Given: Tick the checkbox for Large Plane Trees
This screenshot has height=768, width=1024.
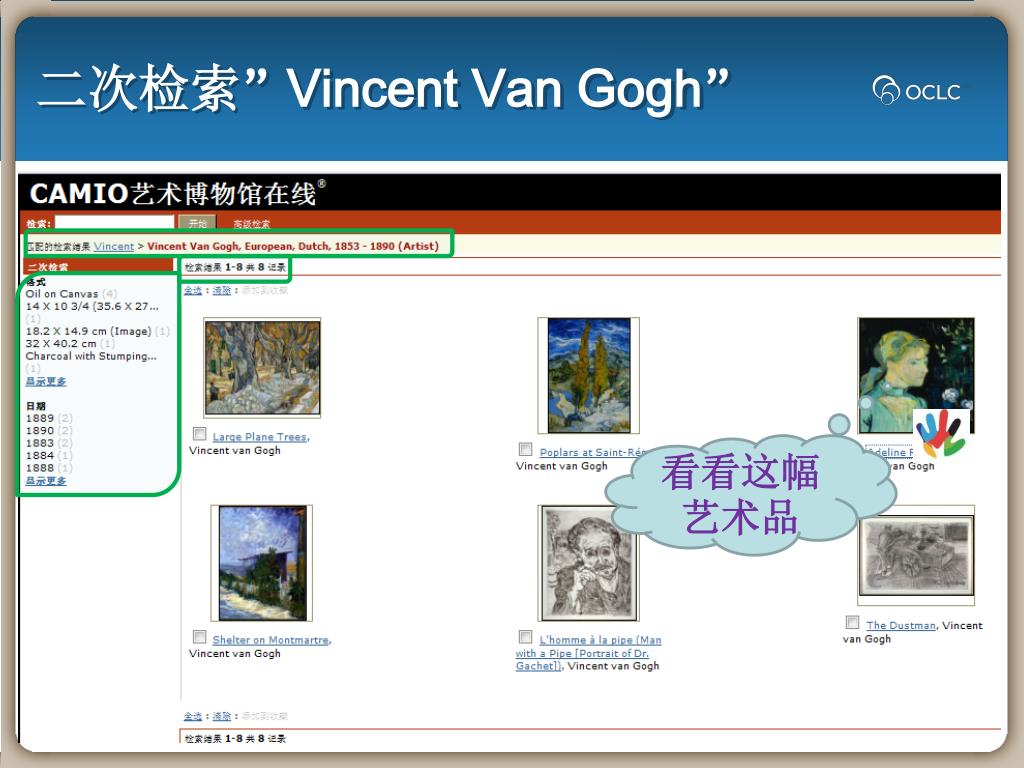Looking at the screenshot, I should [200, 434].
